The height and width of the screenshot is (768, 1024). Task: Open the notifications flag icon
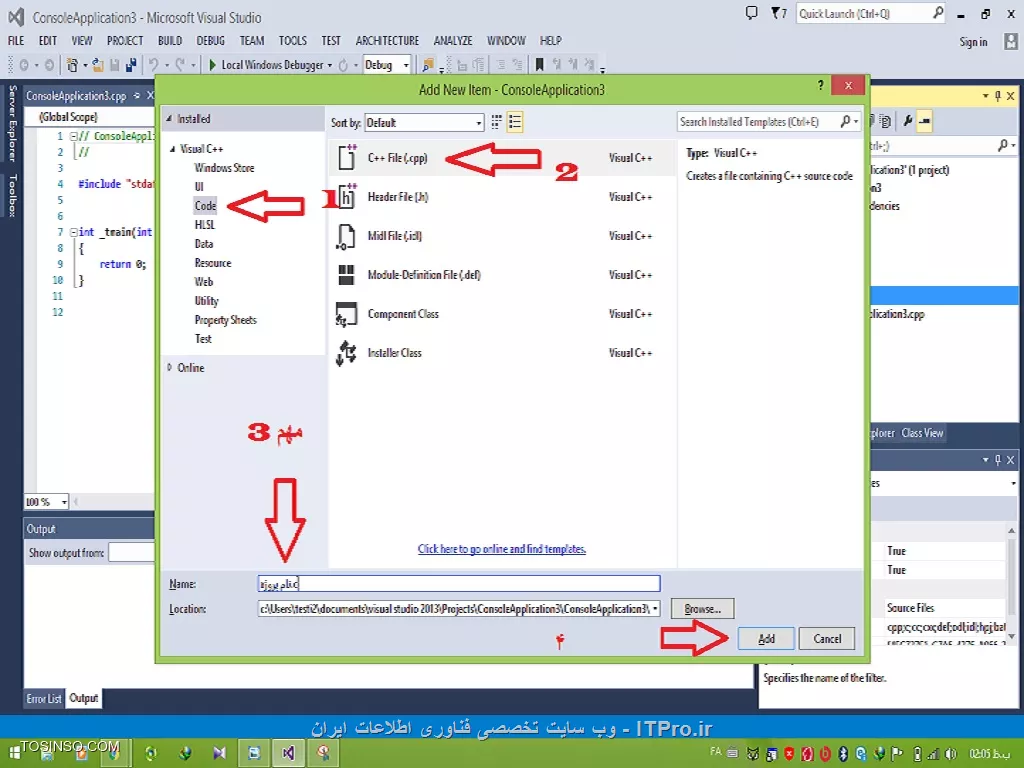[778, 13]
